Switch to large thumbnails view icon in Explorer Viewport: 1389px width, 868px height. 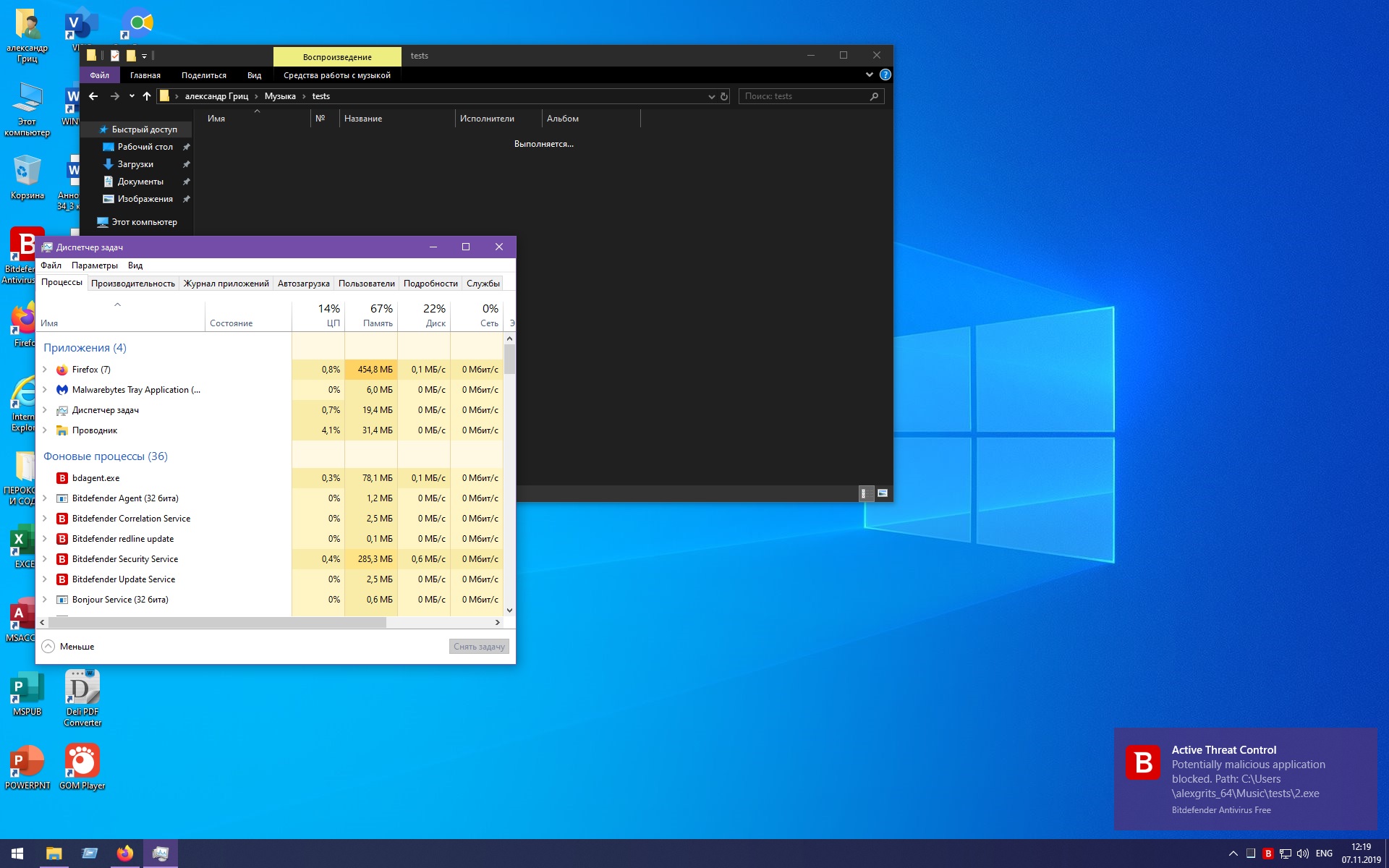[883, 493]
